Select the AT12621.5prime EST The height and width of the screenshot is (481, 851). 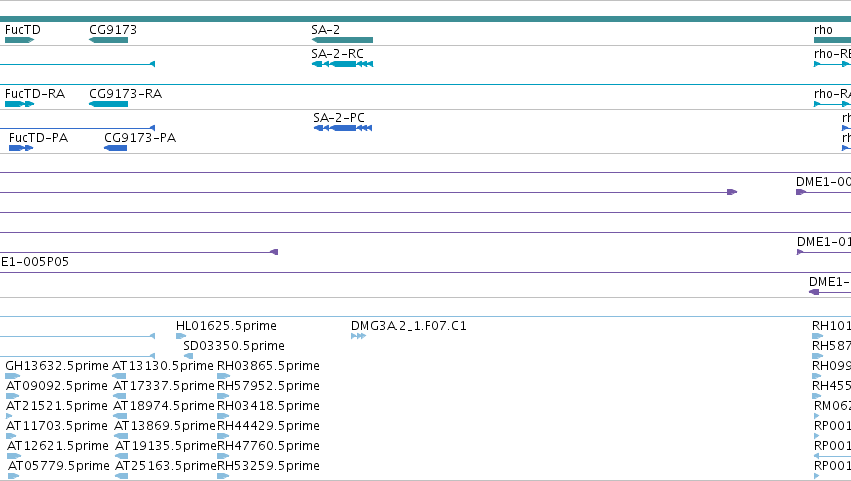pyautogui.click(x=58, y=446)
